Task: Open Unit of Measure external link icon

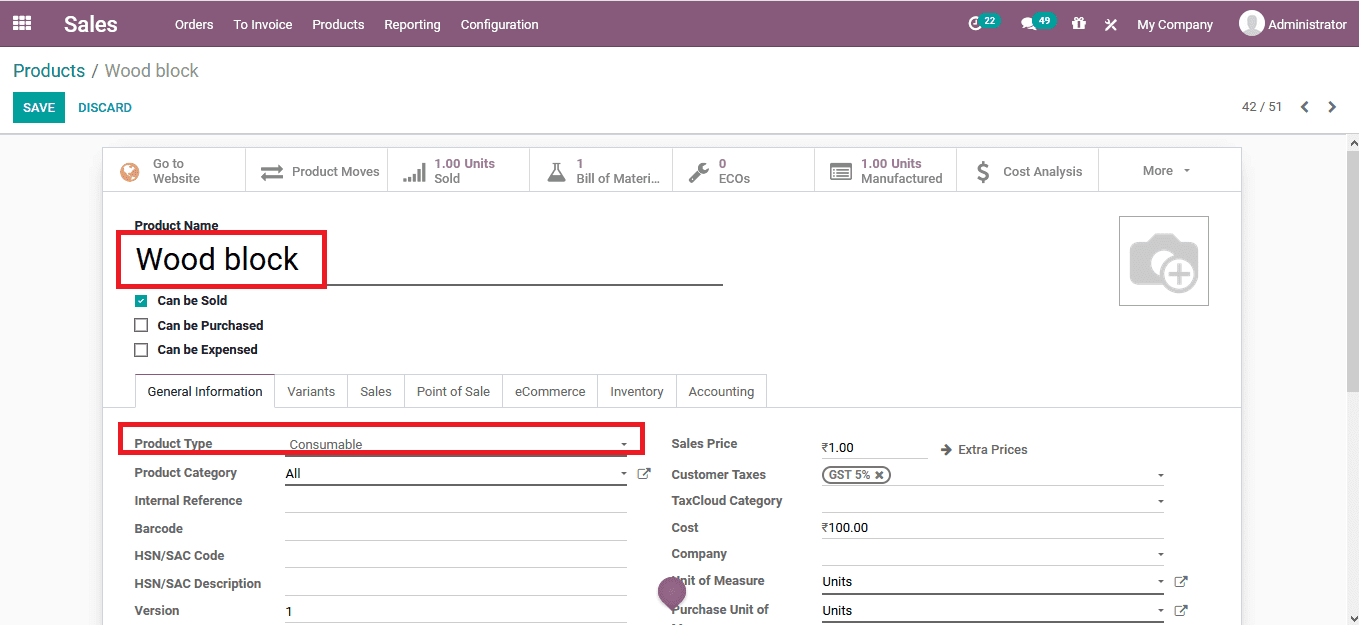Action: 1181,581
